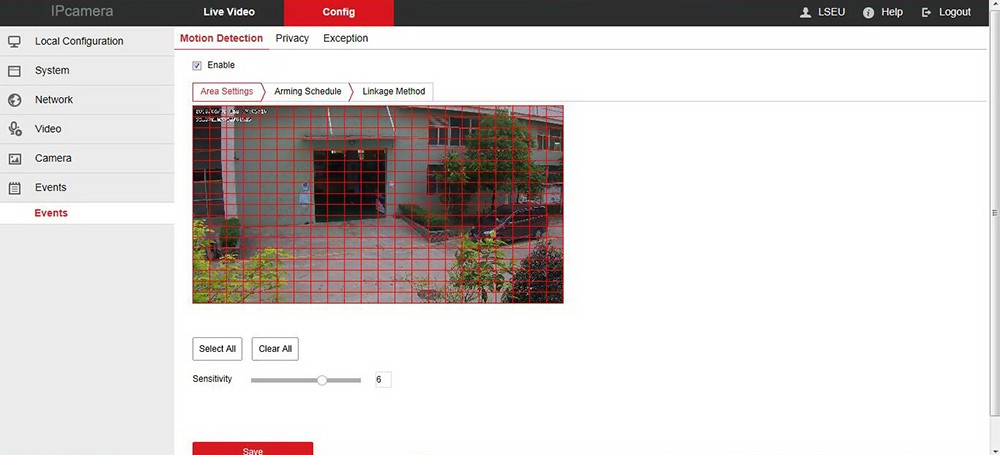Click the Events calendar icon
This screenshot has width=1000, height=455.
pyautogui.click(x=15, y=188)
